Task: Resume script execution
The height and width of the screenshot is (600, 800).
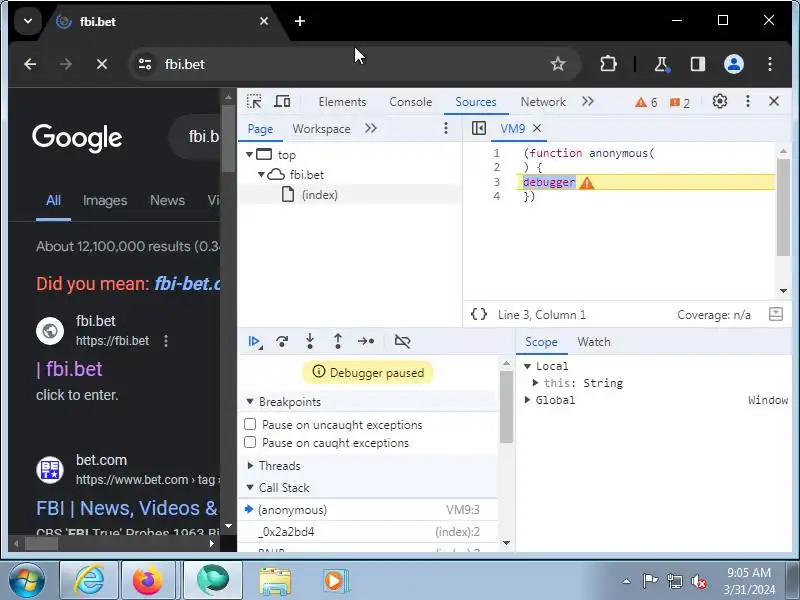Action: pyautogui.click(x=255, y=341)
